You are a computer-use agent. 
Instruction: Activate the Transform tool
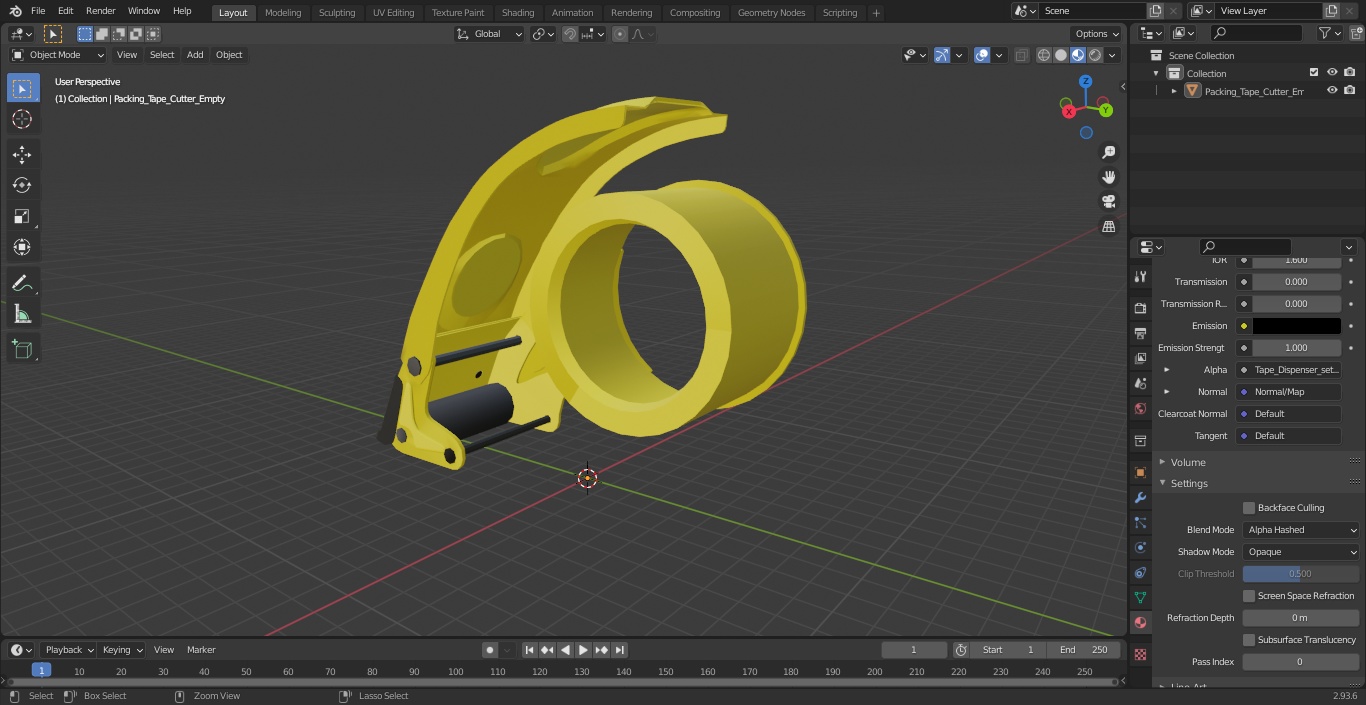tap(22, 247)
